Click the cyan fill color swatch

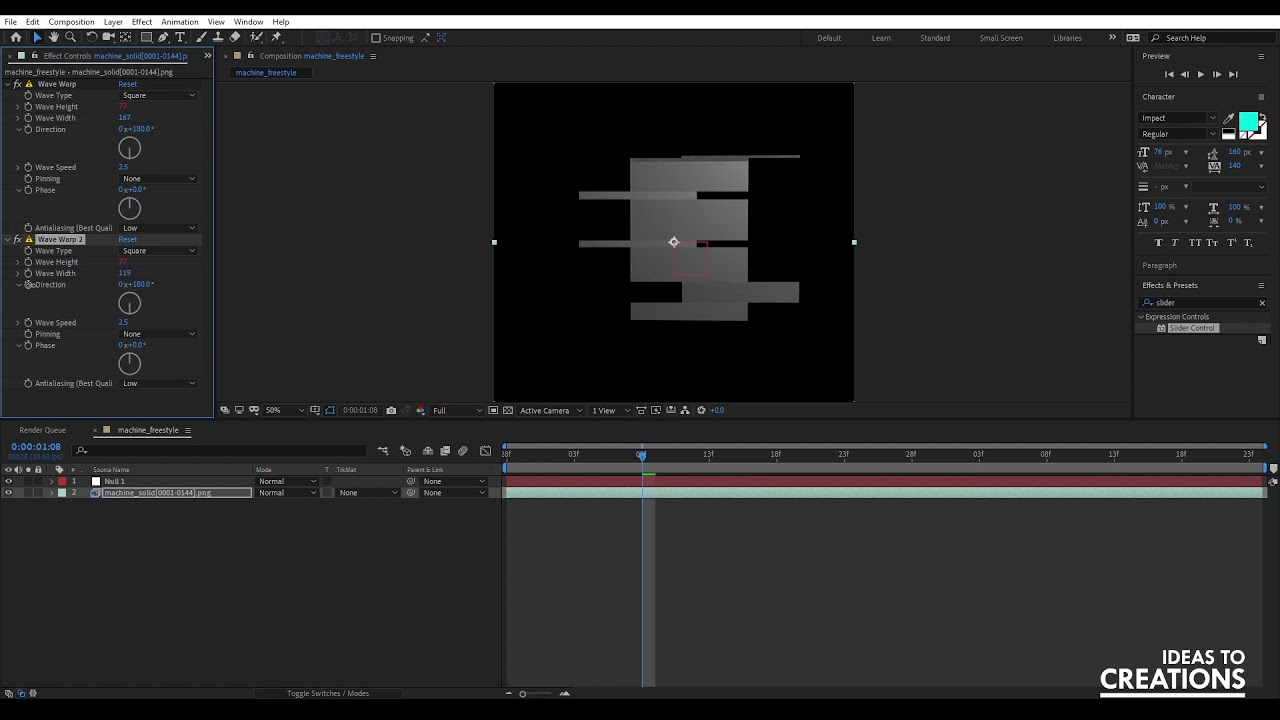[x=1248, y=122]
